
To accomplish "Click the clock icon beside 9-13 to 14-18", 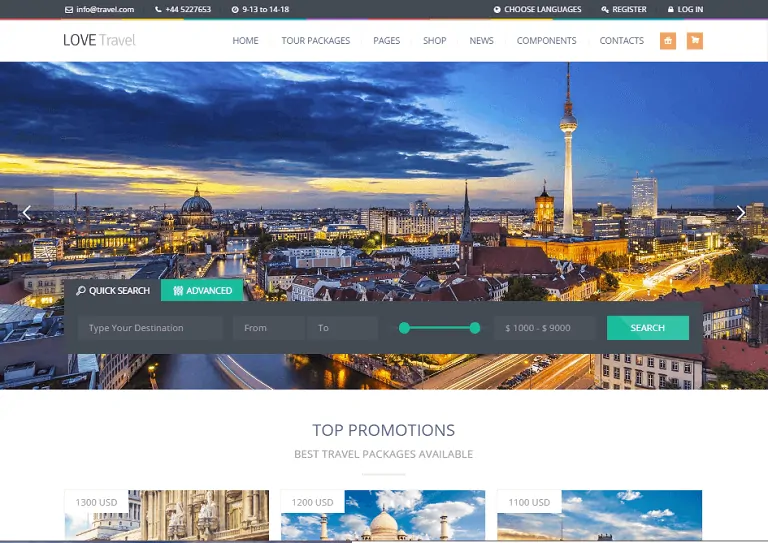I will [x=235, y=9].
